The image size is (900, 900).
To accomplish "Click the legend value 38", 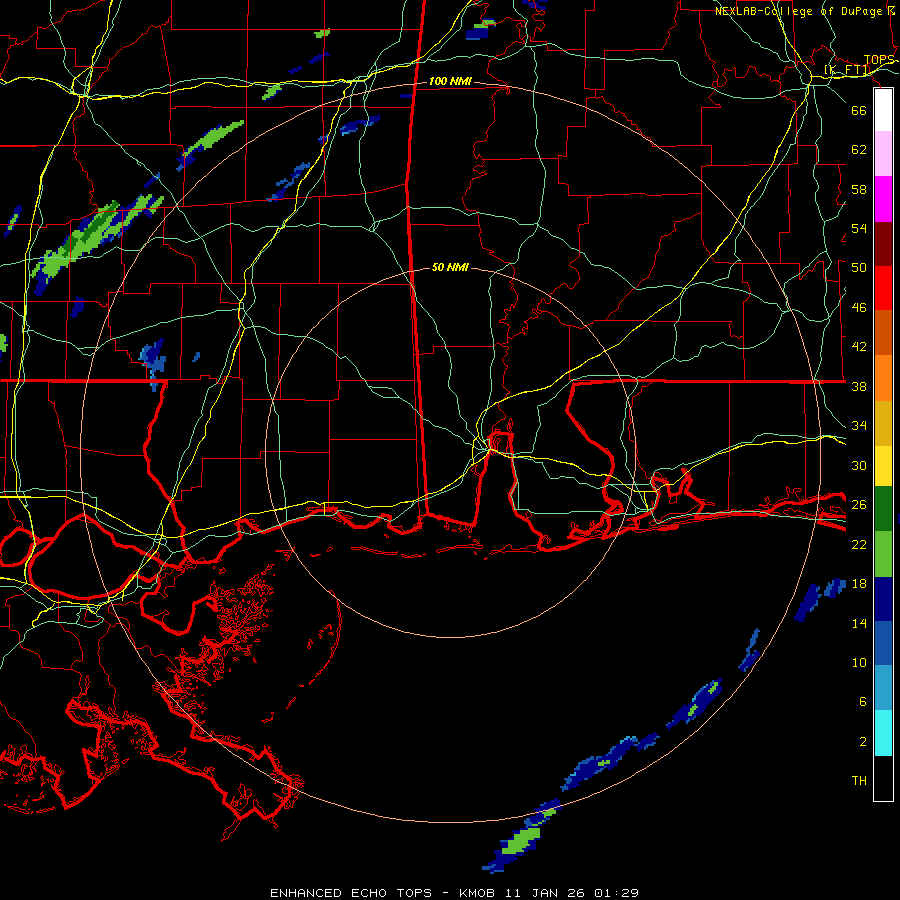I will [x=859, y=386].
